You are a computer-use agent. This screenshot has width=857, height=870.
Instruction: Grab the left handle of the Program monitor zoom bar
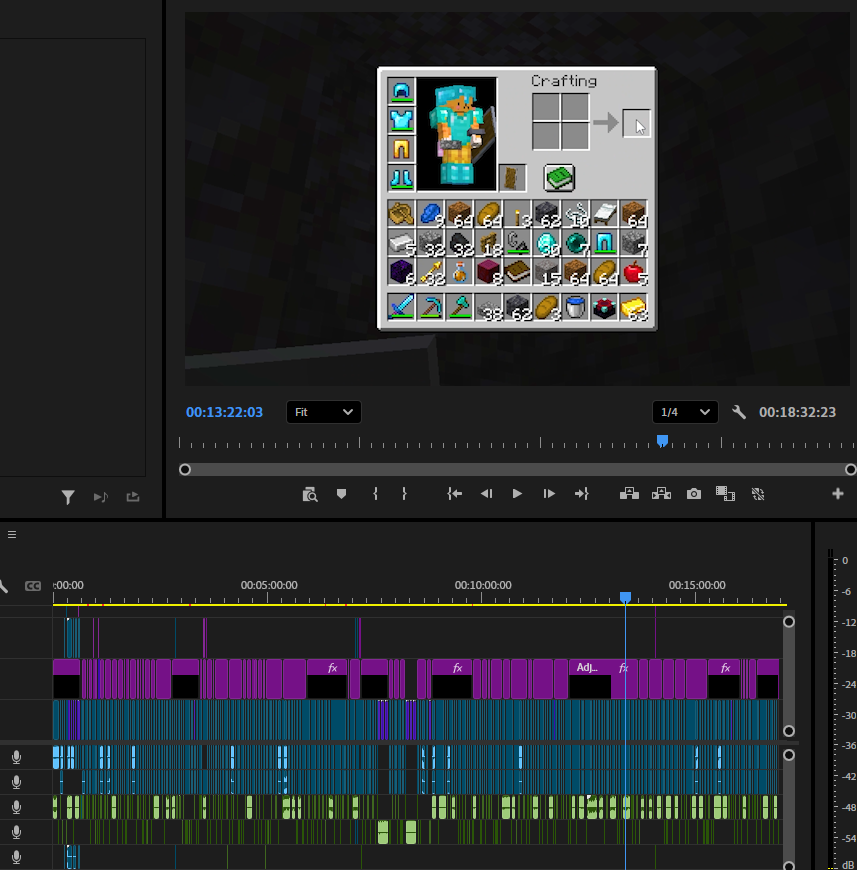click(x=185, y=470)
